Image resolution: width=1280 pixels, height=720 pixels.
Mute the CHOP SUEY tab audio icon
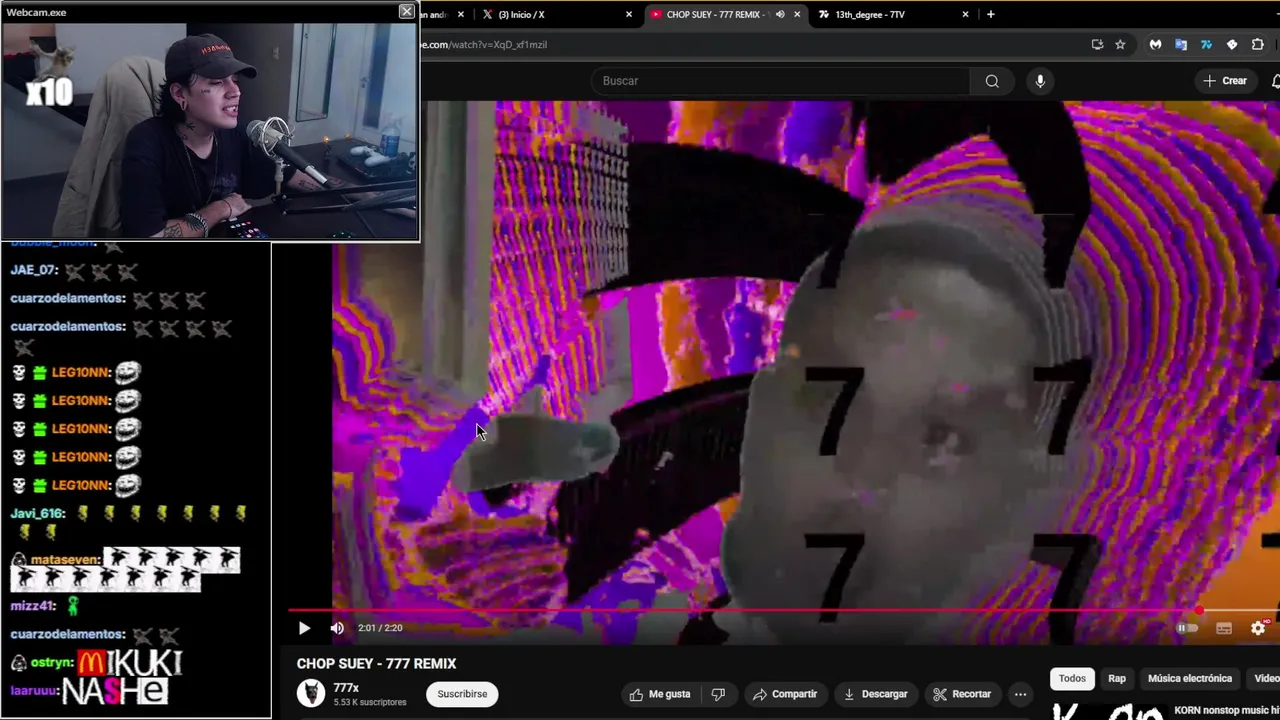(x=780, y=14)
